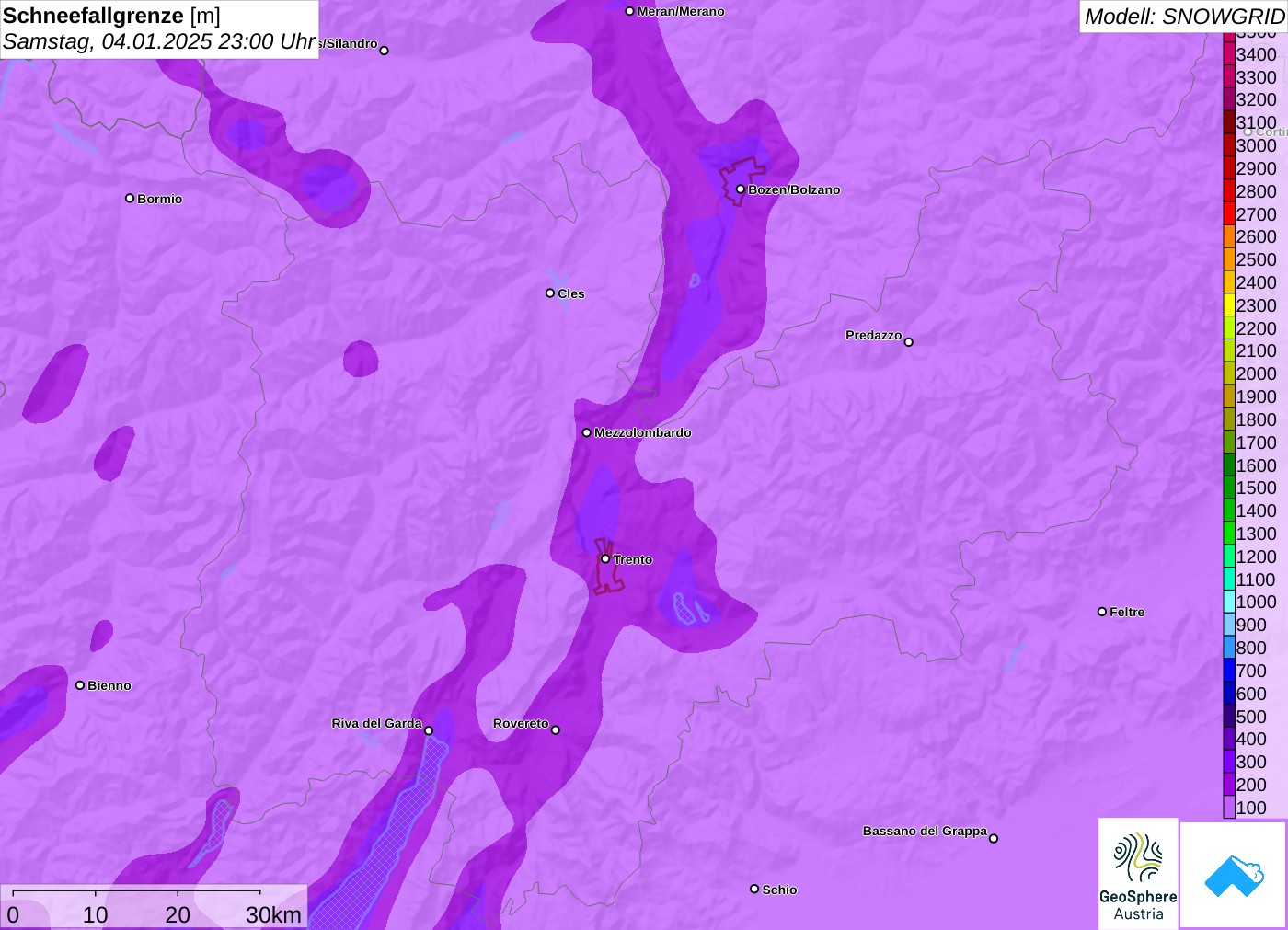This screenshot has width=1288, height=930.
Task: Click the date Samstag, 04.01.2025 23:00 Uhr
Action: tap(159, 41)
